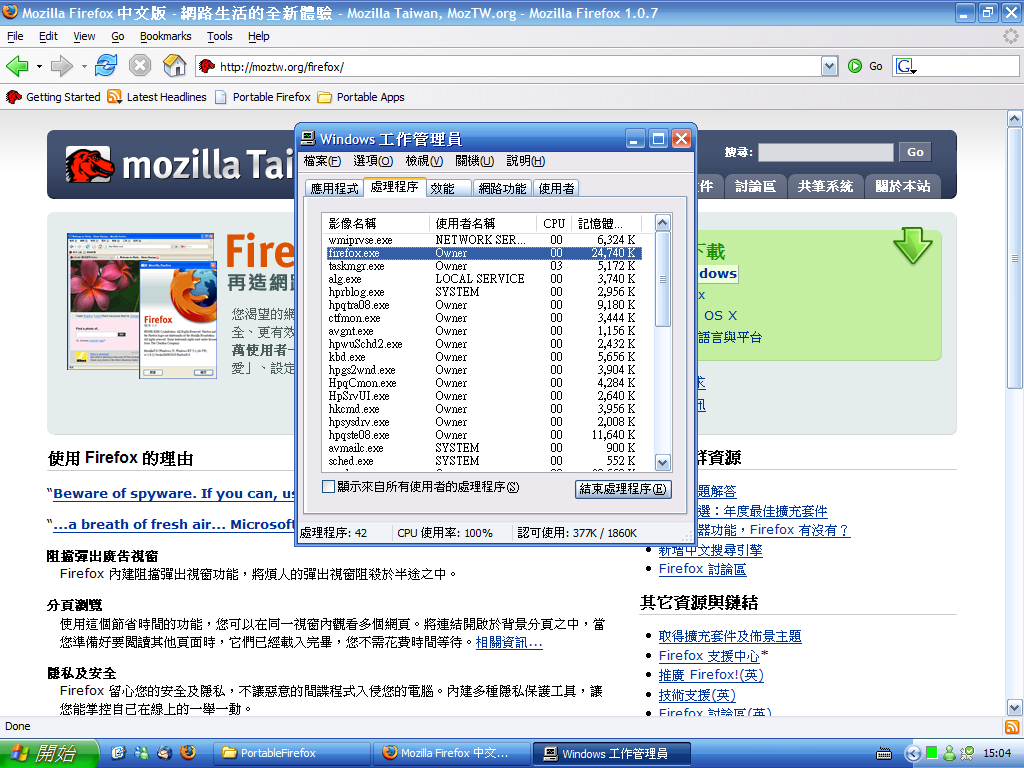
Task: Sort by the CPU column header
Action: point(554,223)
